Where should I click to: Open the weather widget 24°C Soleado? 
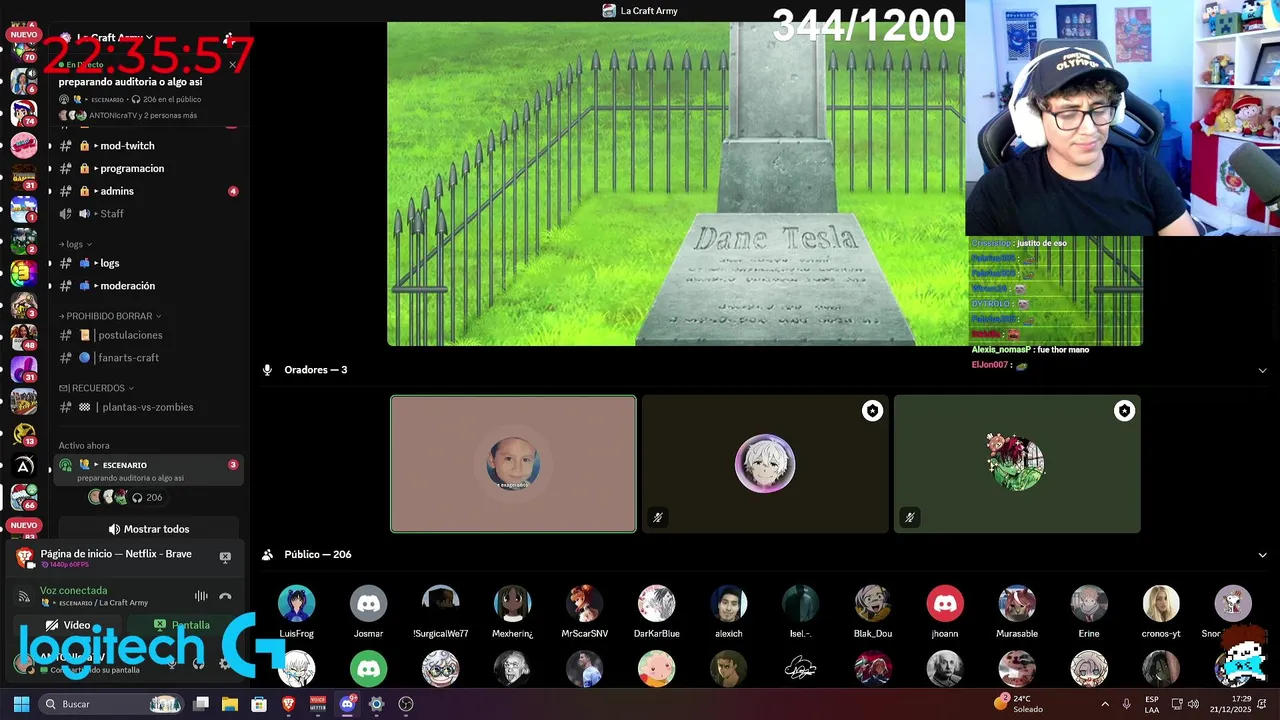(x=1020, y=704)
